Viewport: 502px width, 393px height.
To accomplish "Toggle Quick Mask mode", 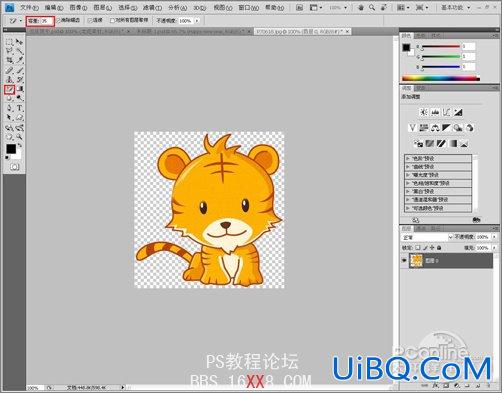I will coord(14,167).
